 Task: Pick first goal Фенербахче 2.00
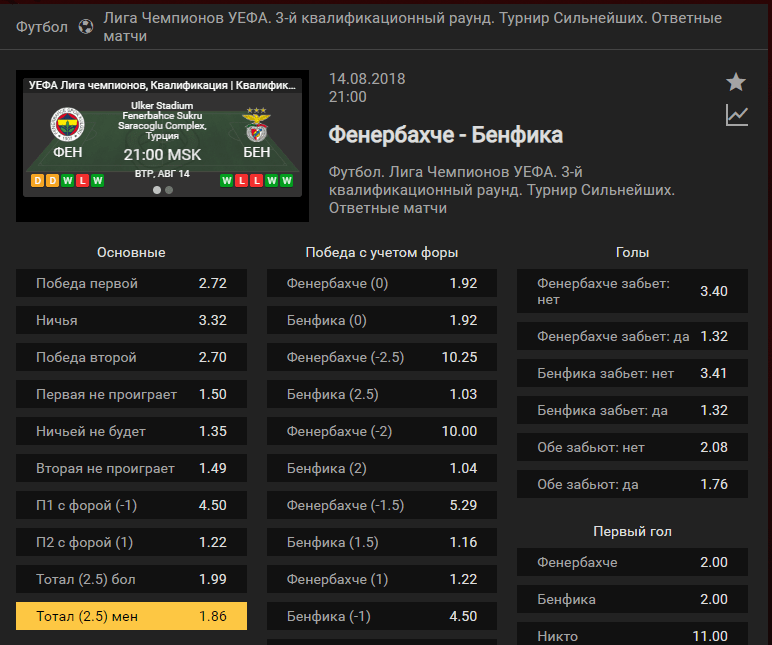pyautogui.click(x=633, y=562)
